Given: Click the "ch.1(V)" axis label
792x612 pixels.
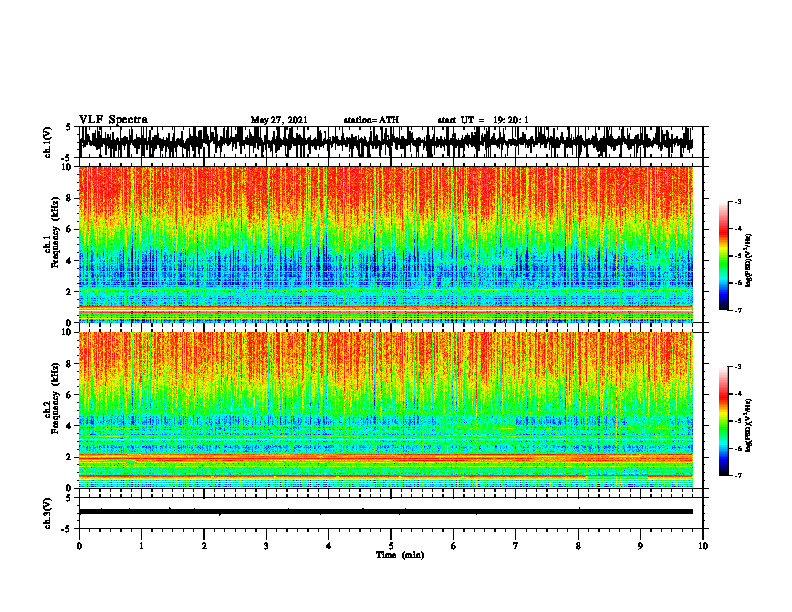Looking at the screenshot, I should tap(48, 142).
